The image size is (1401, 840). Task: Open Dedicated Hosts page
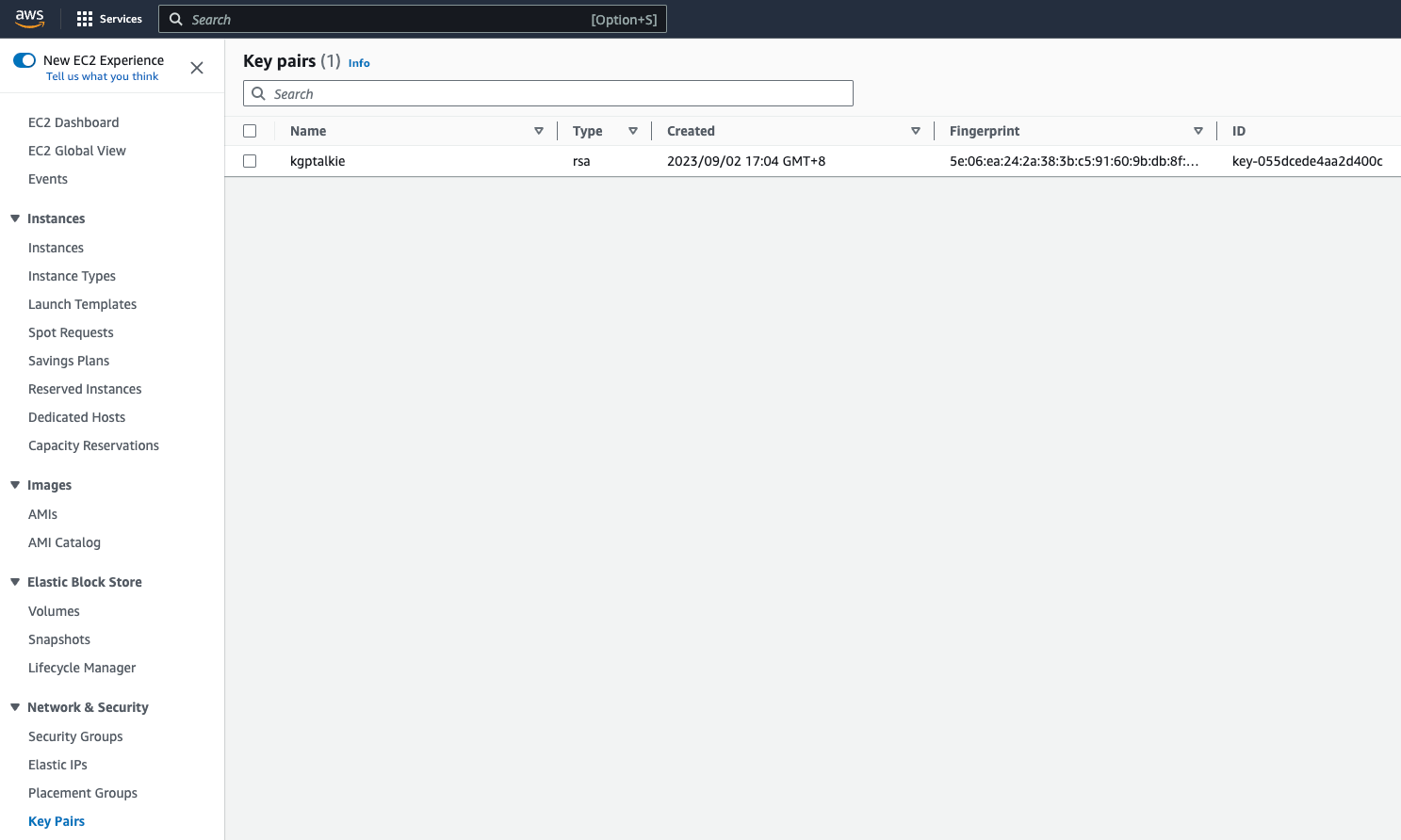(76, 417)
